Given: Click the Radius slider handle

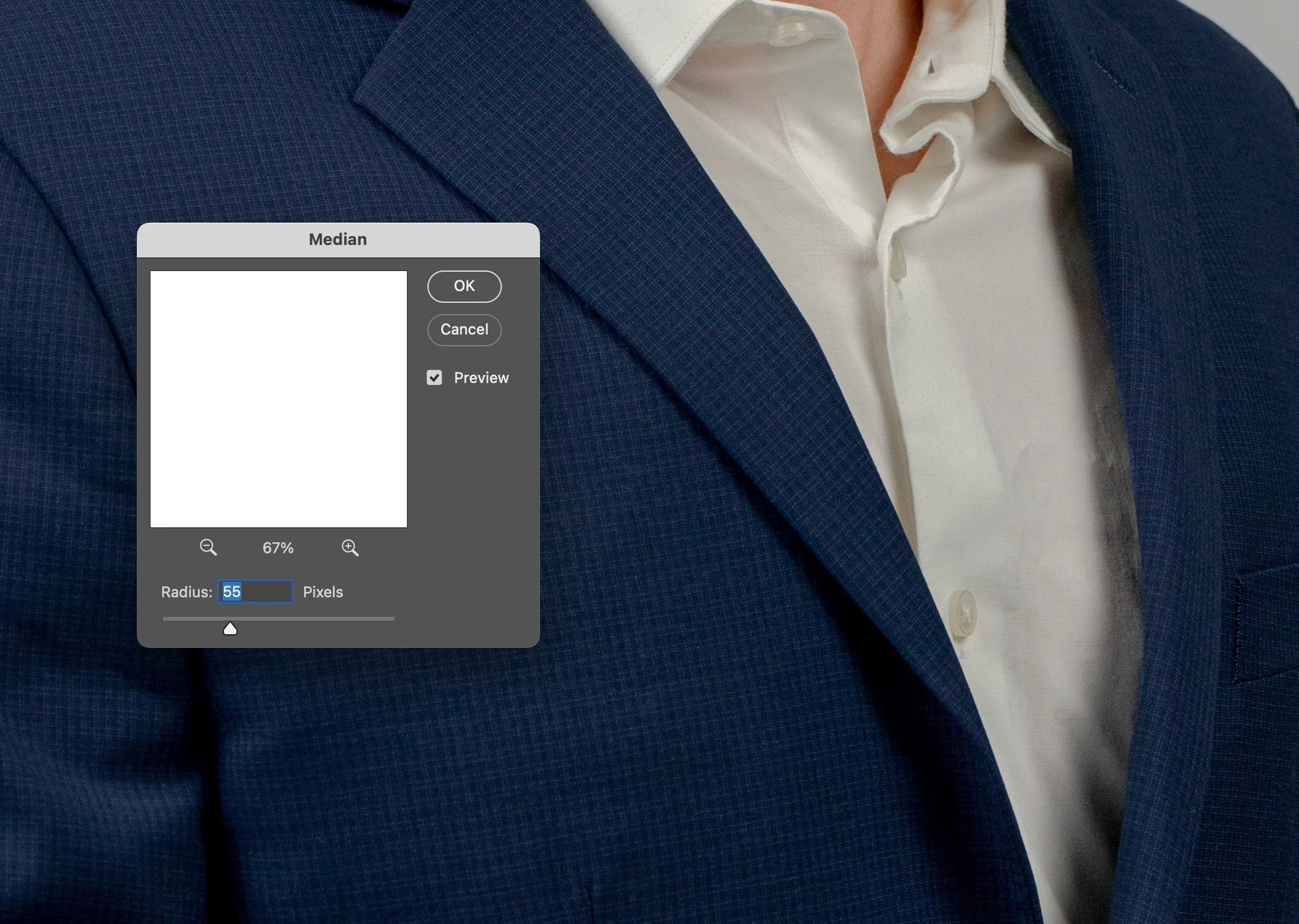Looking at the screenshot, I should tap(230, 629).
